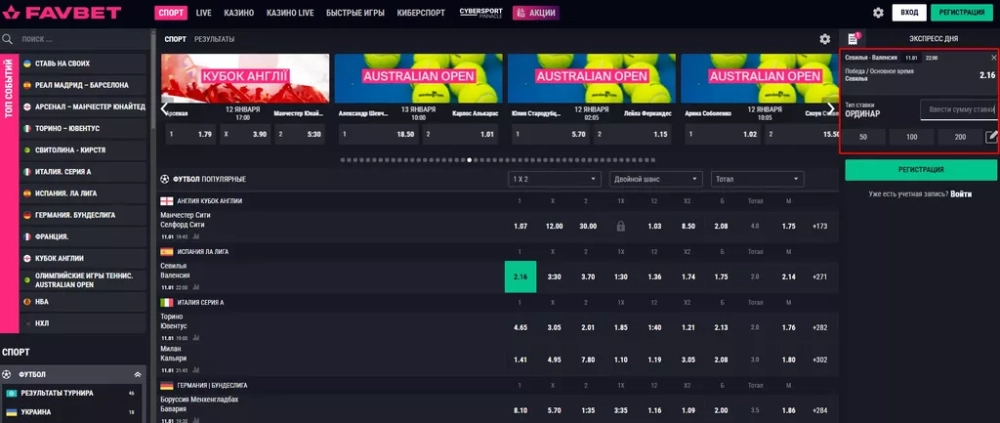Click search magnifier icon in sidebar

pyautogui.click(x=8, y=39)
